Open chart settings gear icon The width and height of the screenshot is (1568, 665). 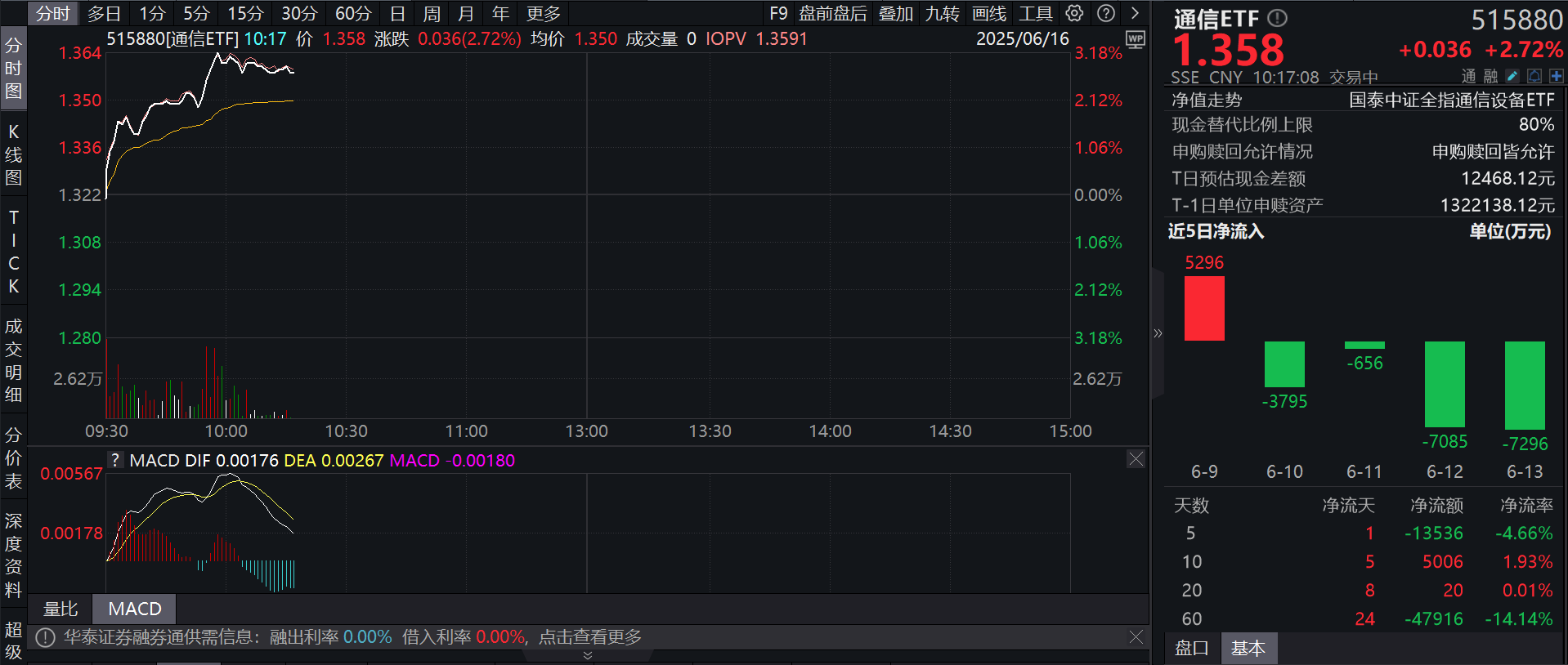pyautogui.click(x=1074, y=13)
